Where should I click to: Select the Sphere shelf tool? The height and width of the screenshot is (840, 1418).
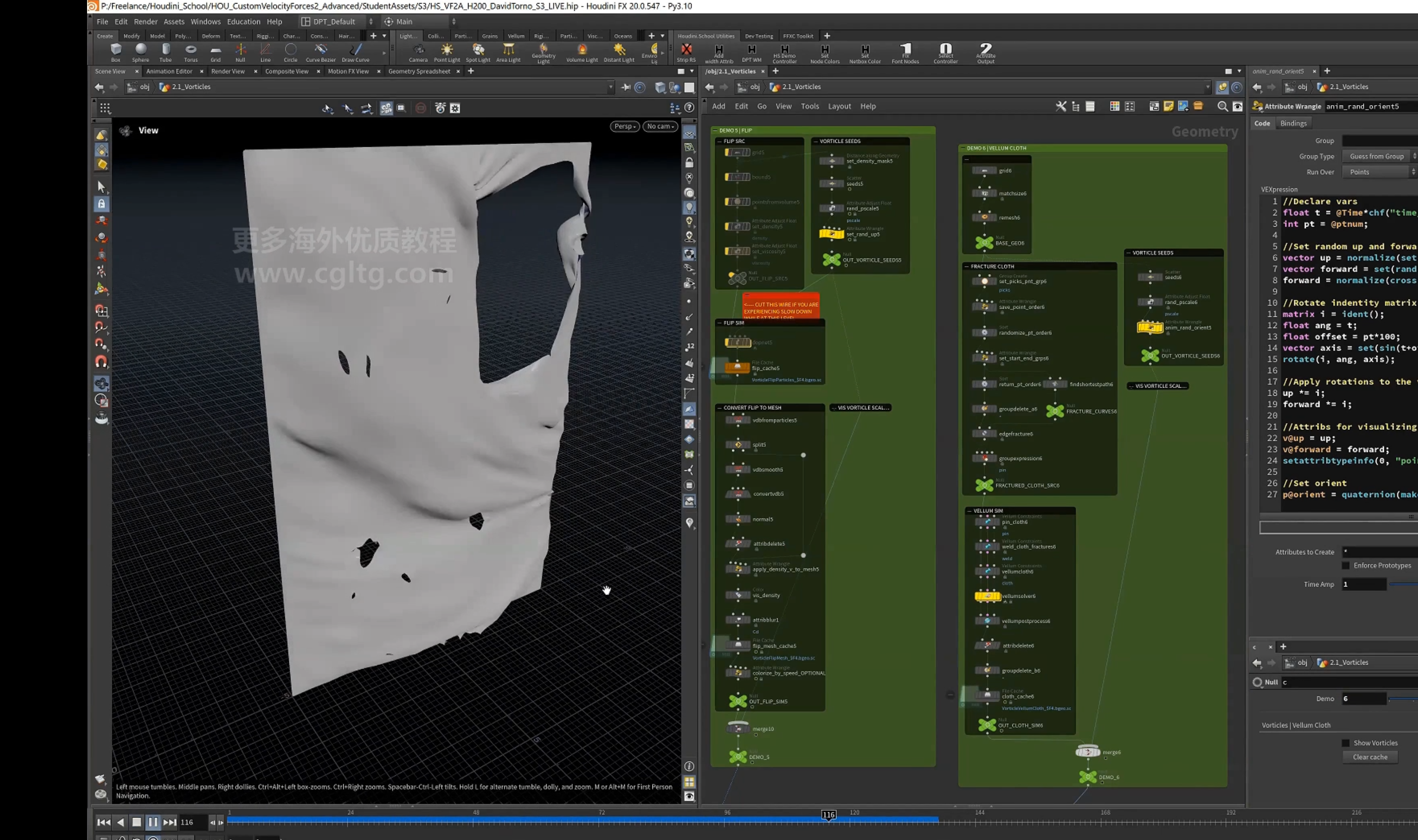[140, 52]
